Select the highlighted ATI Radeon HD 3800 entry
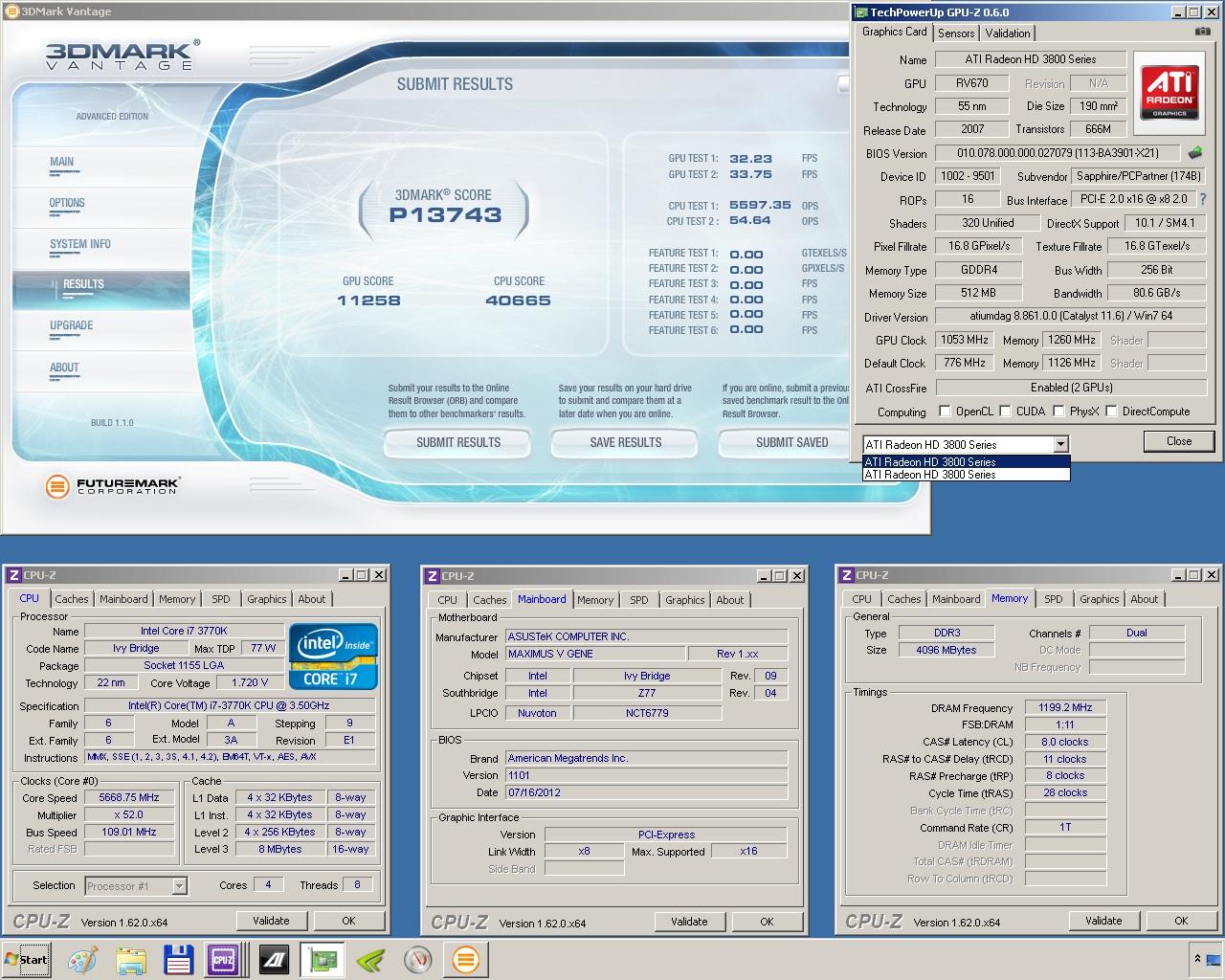 point(967,461)
